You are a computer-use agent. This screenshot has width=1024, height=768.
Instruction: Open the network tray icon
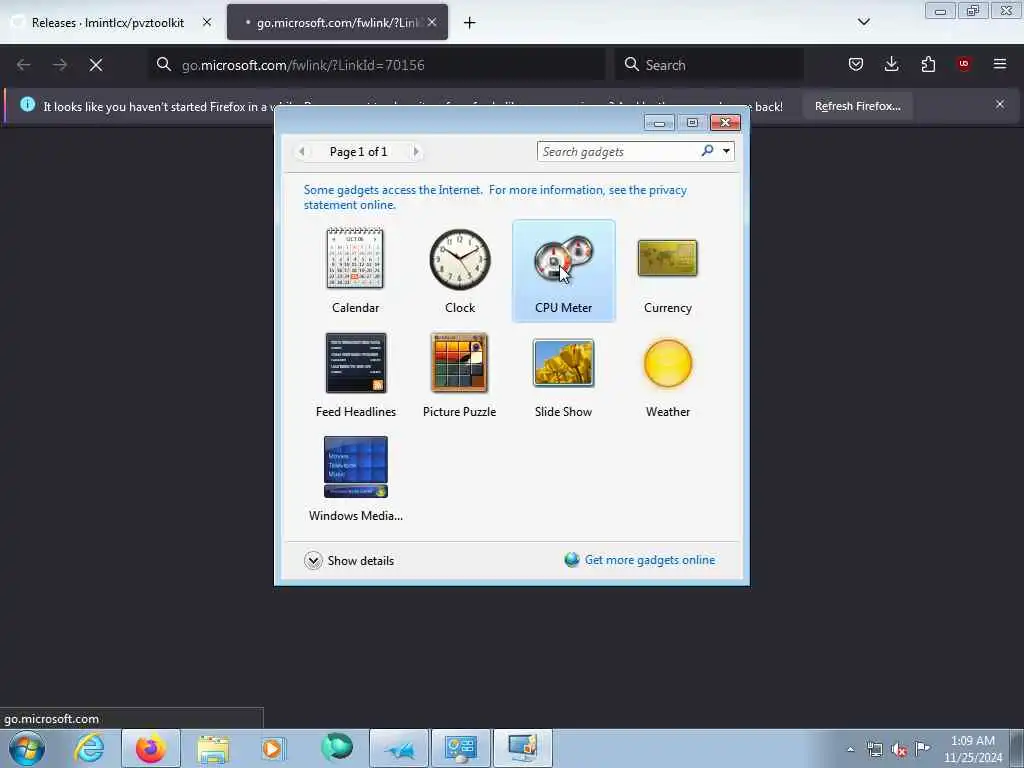pyautogui.click(x=875, y=749)
